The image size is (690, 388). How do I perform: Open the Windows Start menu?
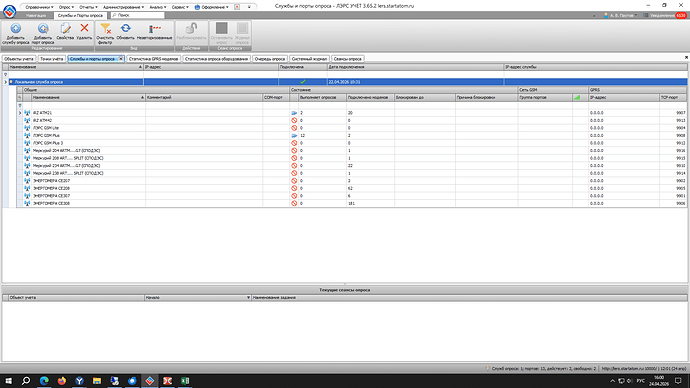pos(8,381)
